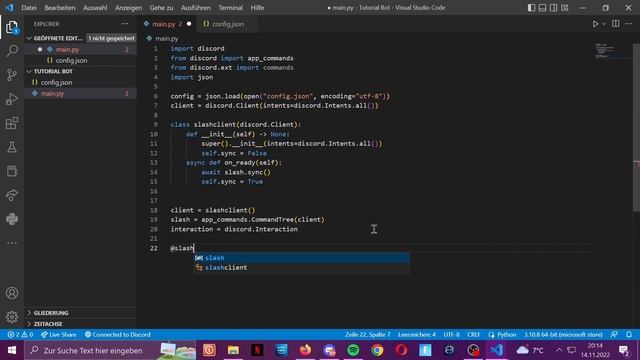This screenshot has width=640, height=360.
Task: Switch to the config.json editor tab
Action: [x=227, y=24]
